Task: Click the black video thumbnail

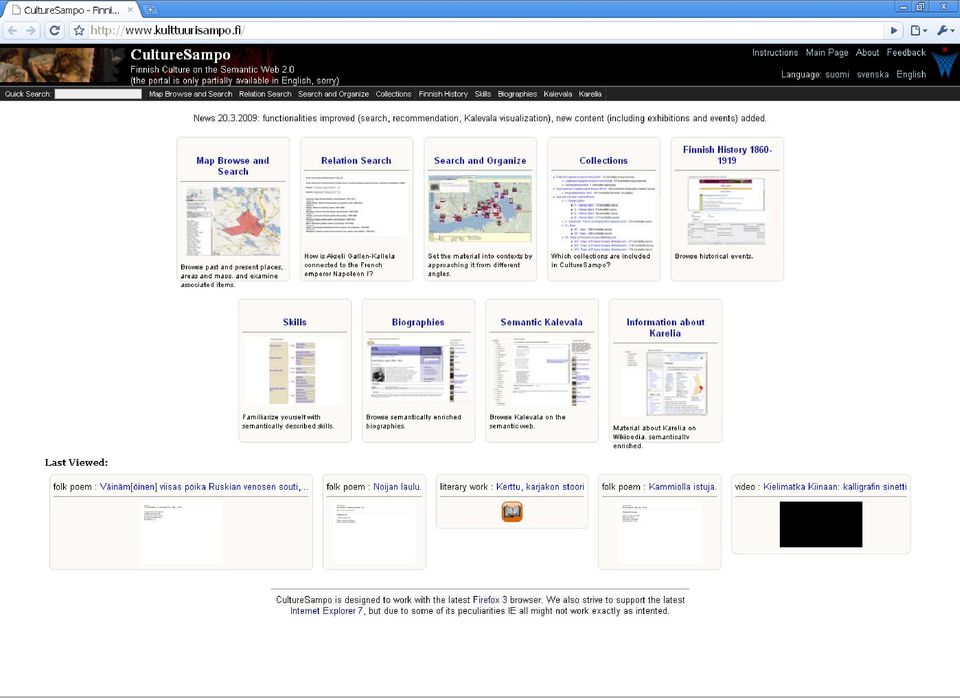Action: tap(821, 524)
